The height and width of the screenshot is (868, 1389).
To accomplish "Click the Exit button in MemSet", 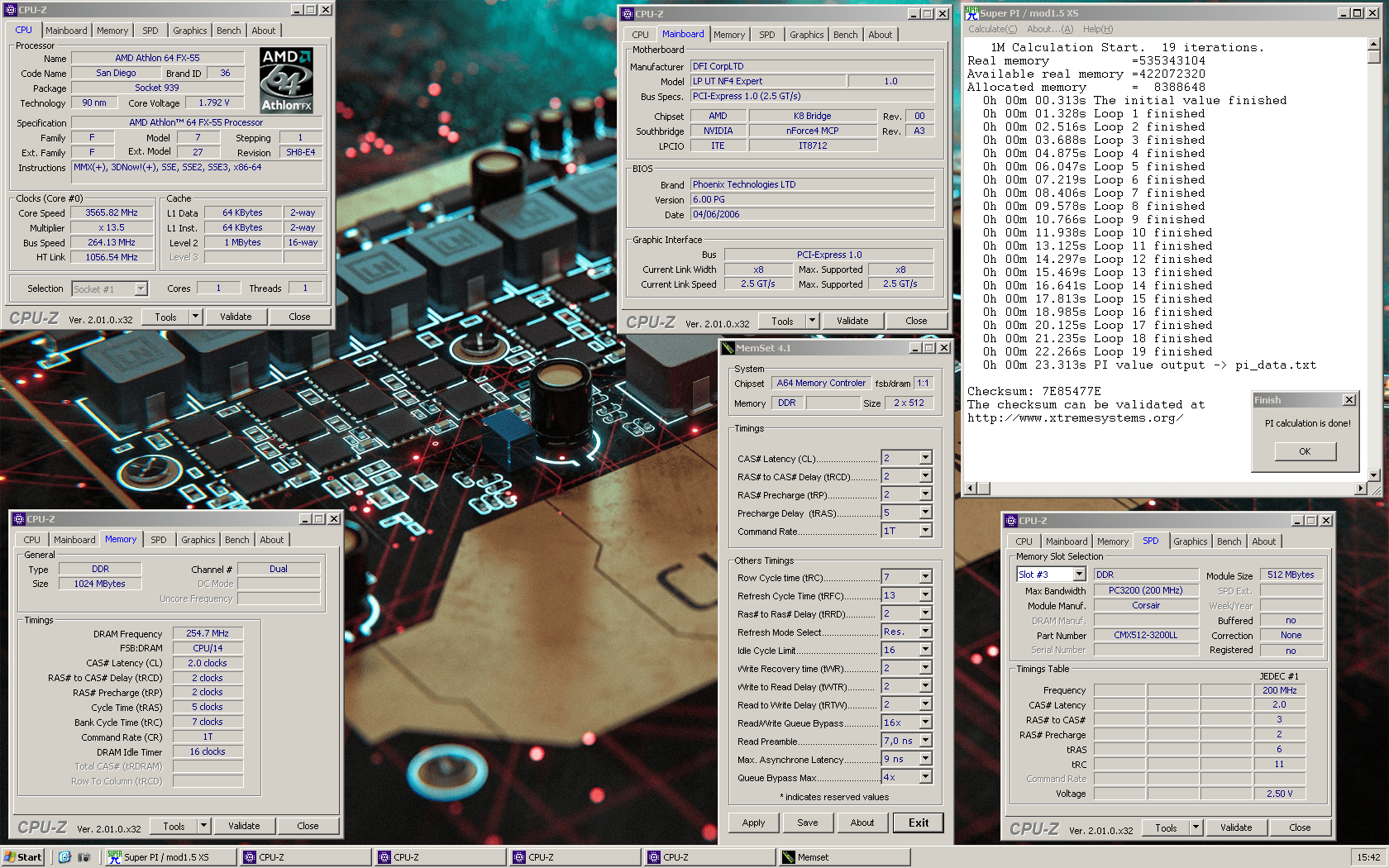I will [x=919, y=823].
